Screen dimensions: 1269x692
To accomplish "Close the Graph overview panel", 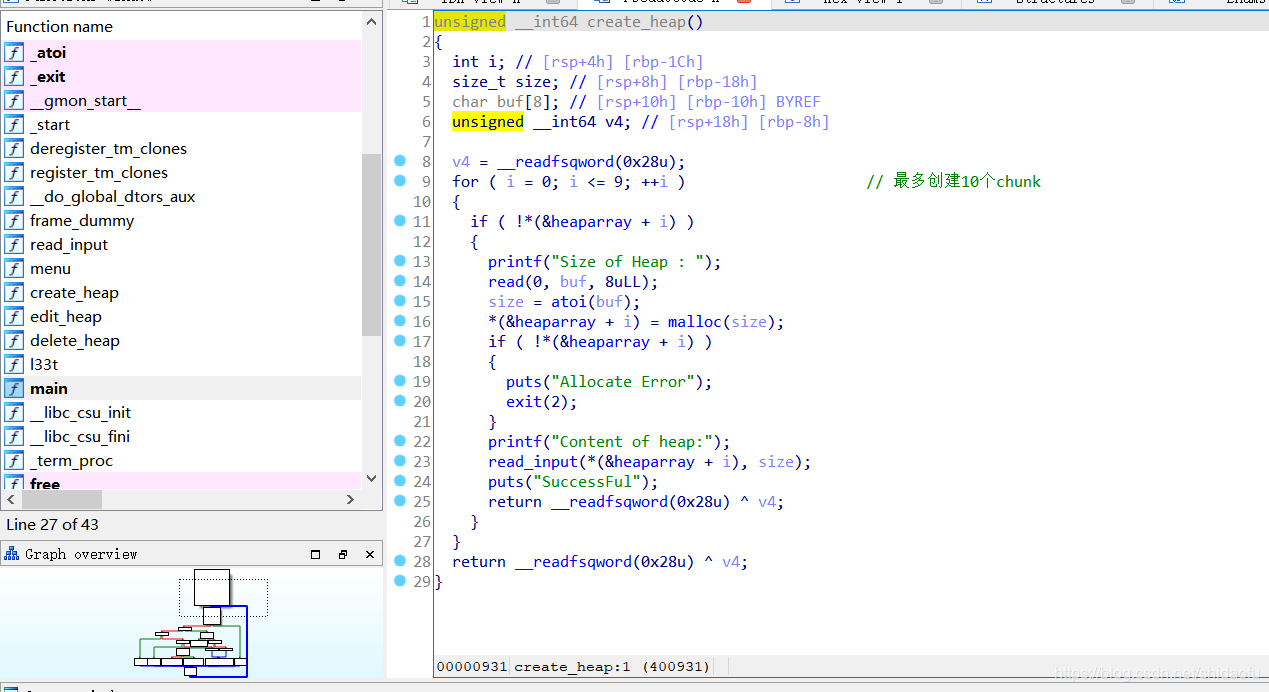I will 370,554.
